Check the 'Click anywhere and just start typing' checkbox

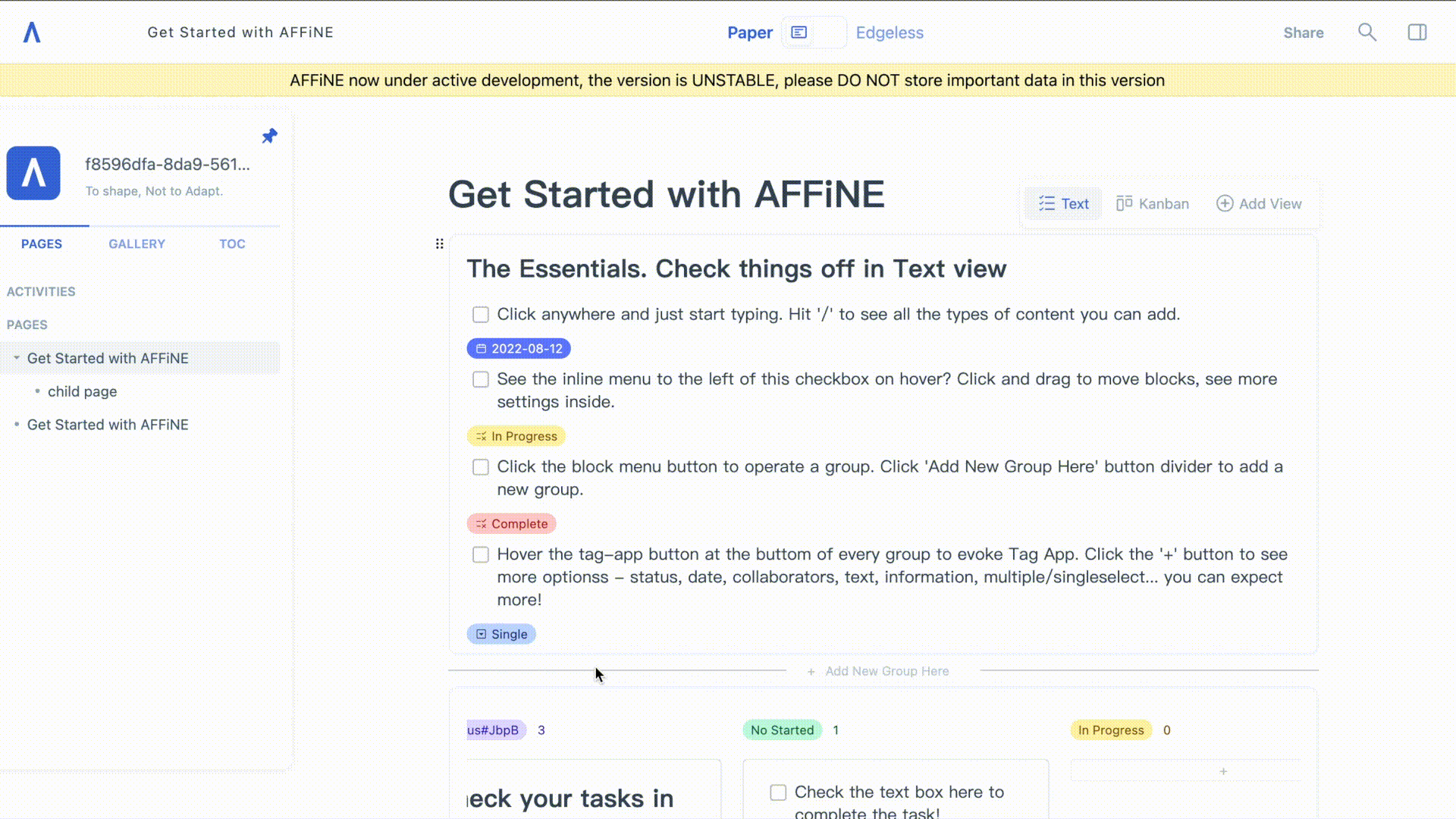click(x=481, y=315)
